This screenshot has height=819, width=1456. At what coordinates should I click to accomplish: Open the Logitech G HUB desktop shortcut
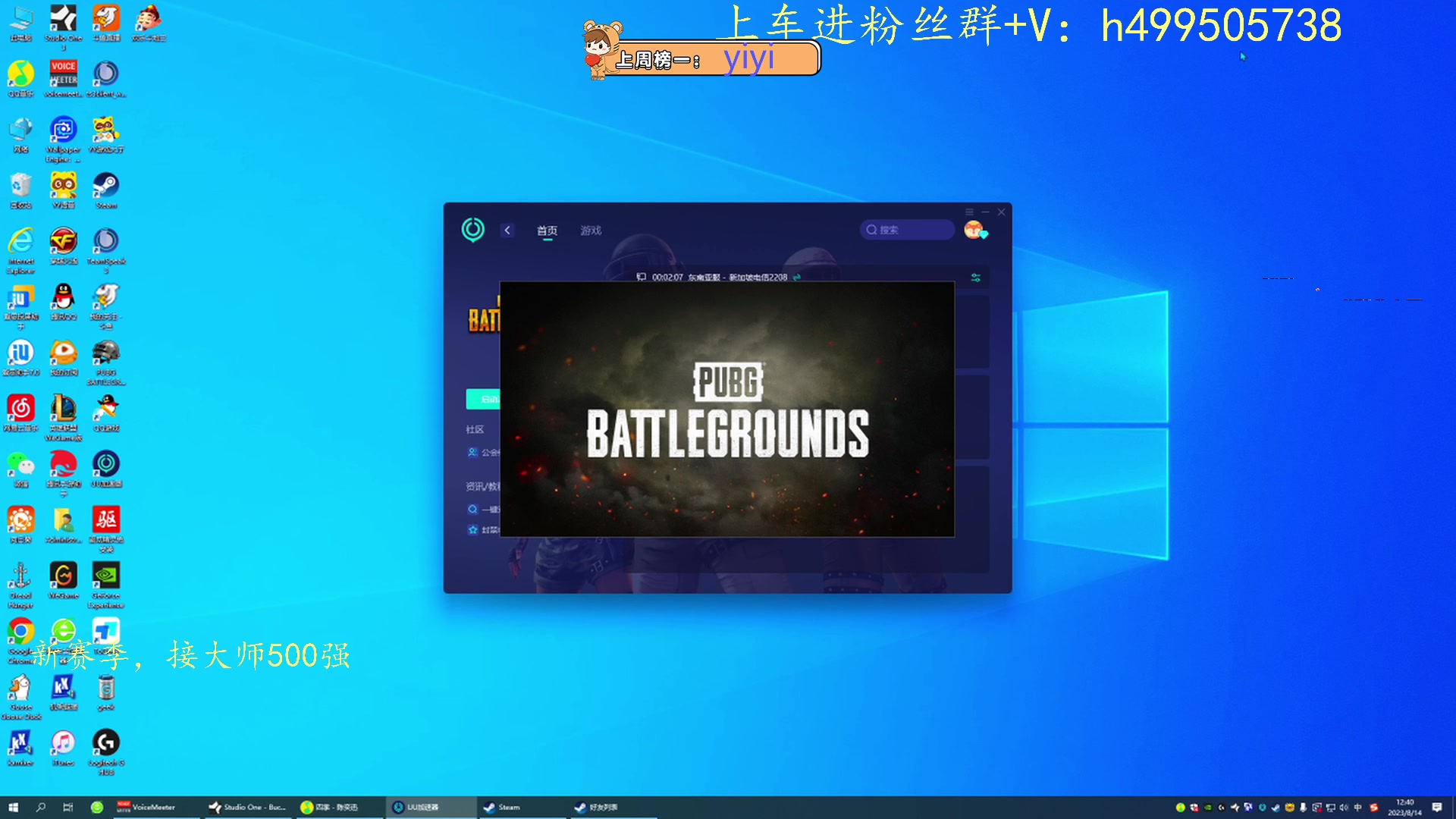pos(106,752)
